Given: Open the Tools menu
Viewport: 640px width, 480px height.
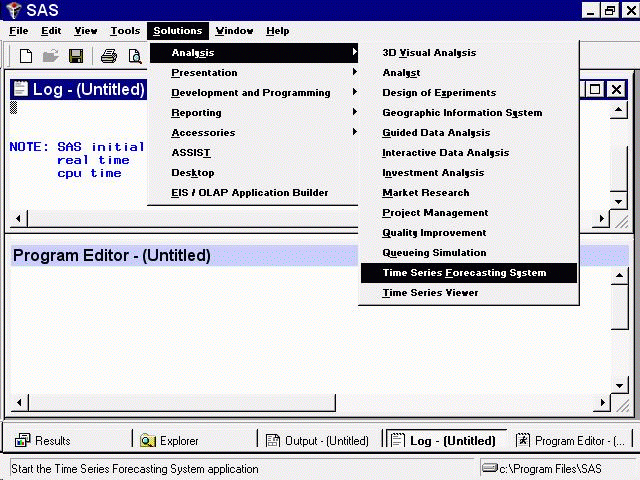Looking at the screenshot, I should (125, 31).
